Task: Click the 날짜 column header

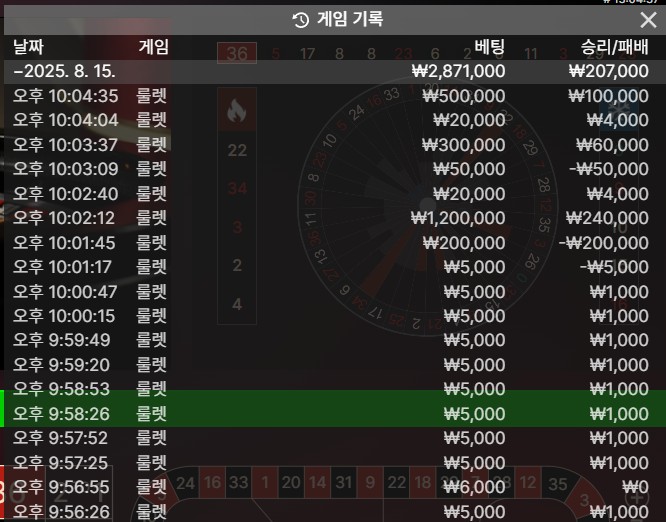Action: click(28, 47)
